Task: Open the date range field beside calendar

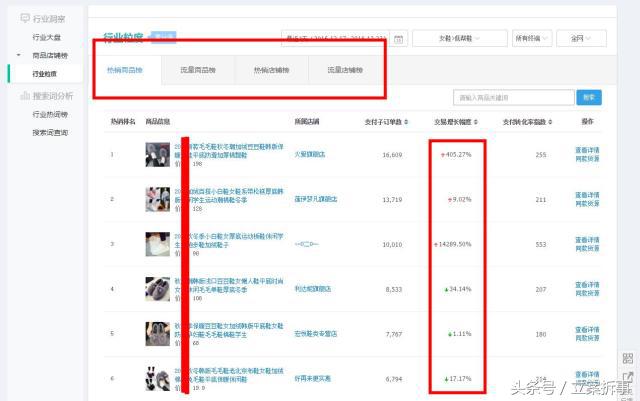Action: (335, 38)
